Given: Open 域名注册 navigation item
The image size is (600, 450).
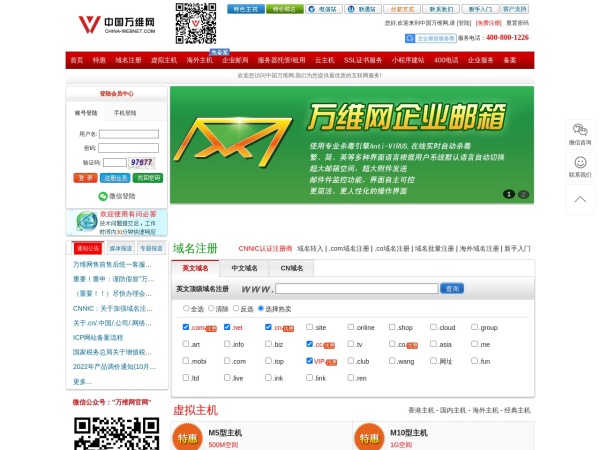Looking at the screenshot, I should 128,60.
